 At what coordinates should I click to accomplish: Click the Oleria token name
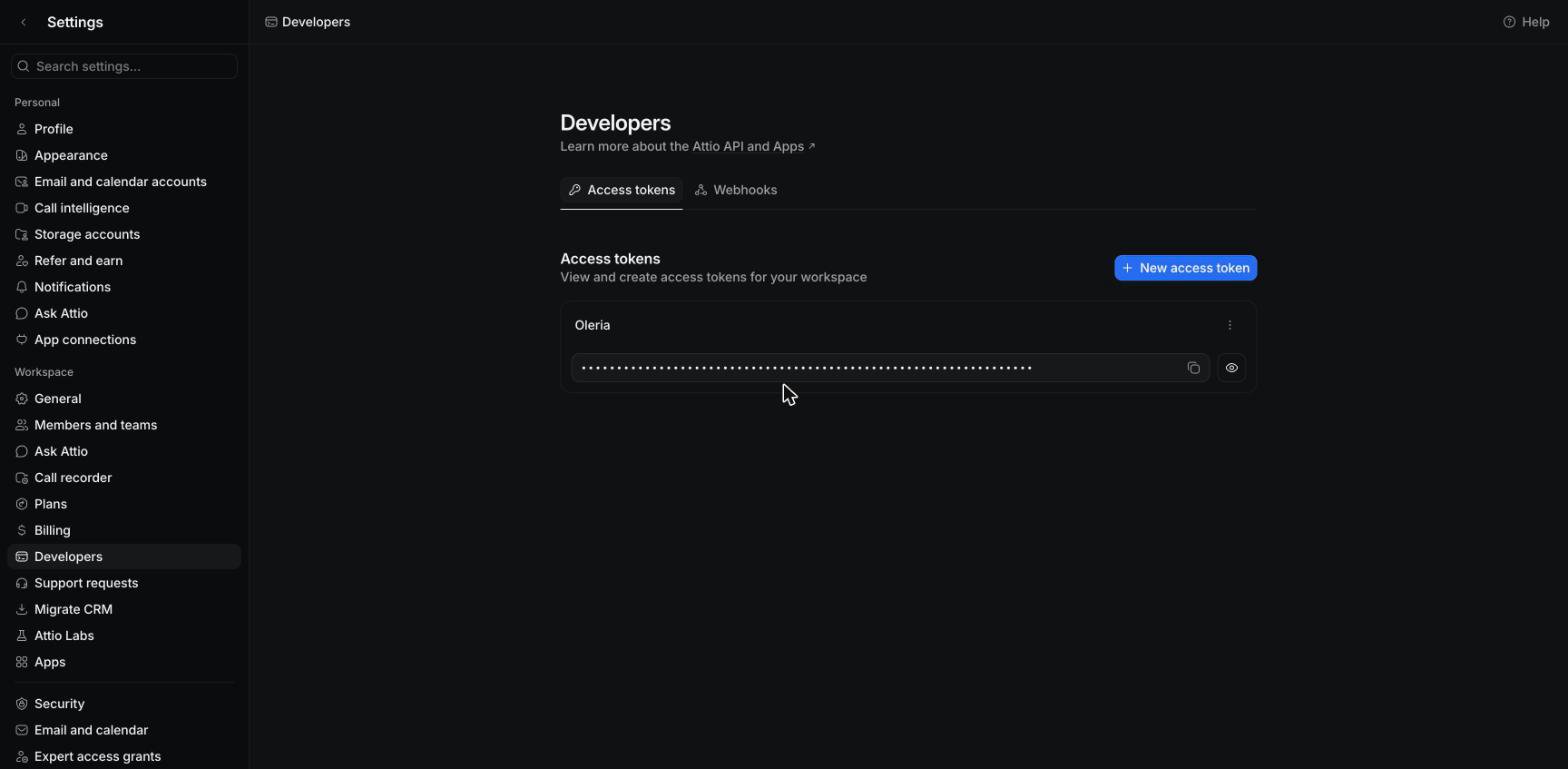592,325
